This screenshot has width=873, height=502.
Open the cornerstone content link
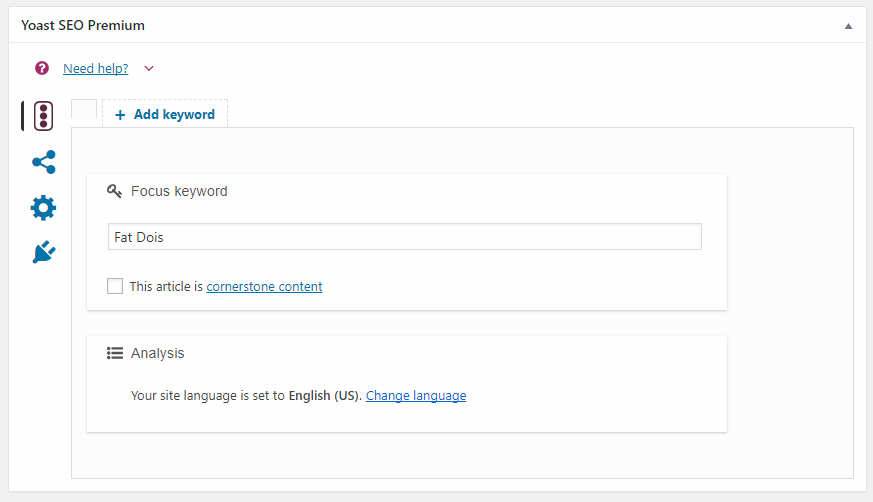click(264, 286)
